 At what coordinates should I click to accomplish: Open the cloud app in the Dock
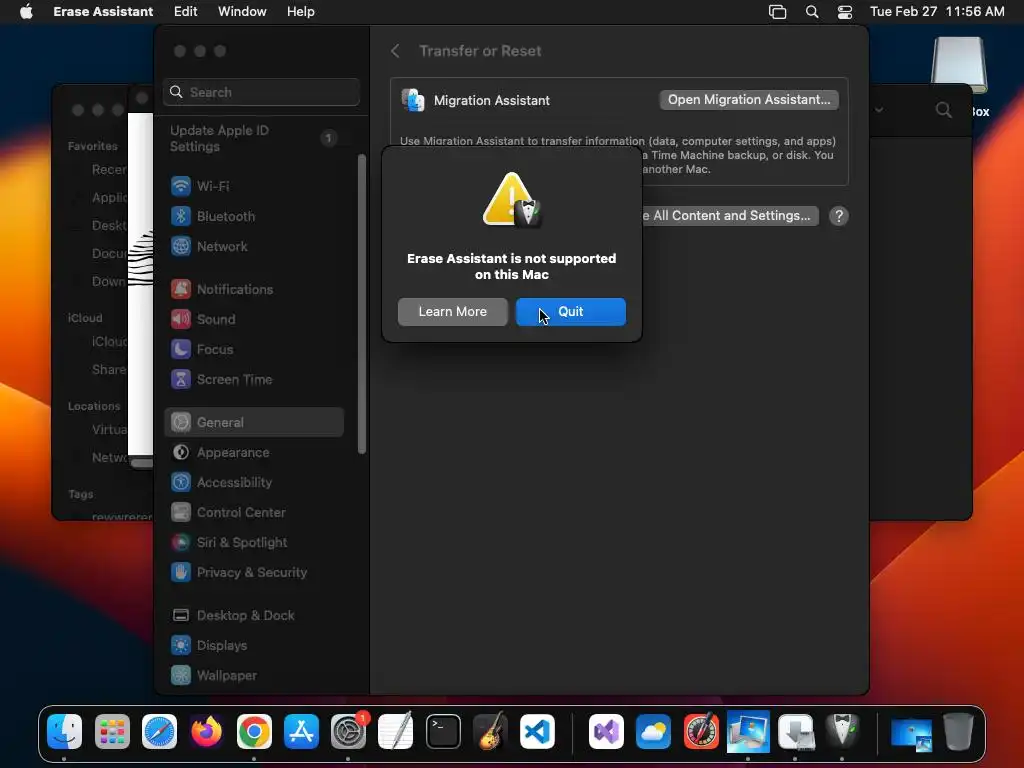point(654,731)
